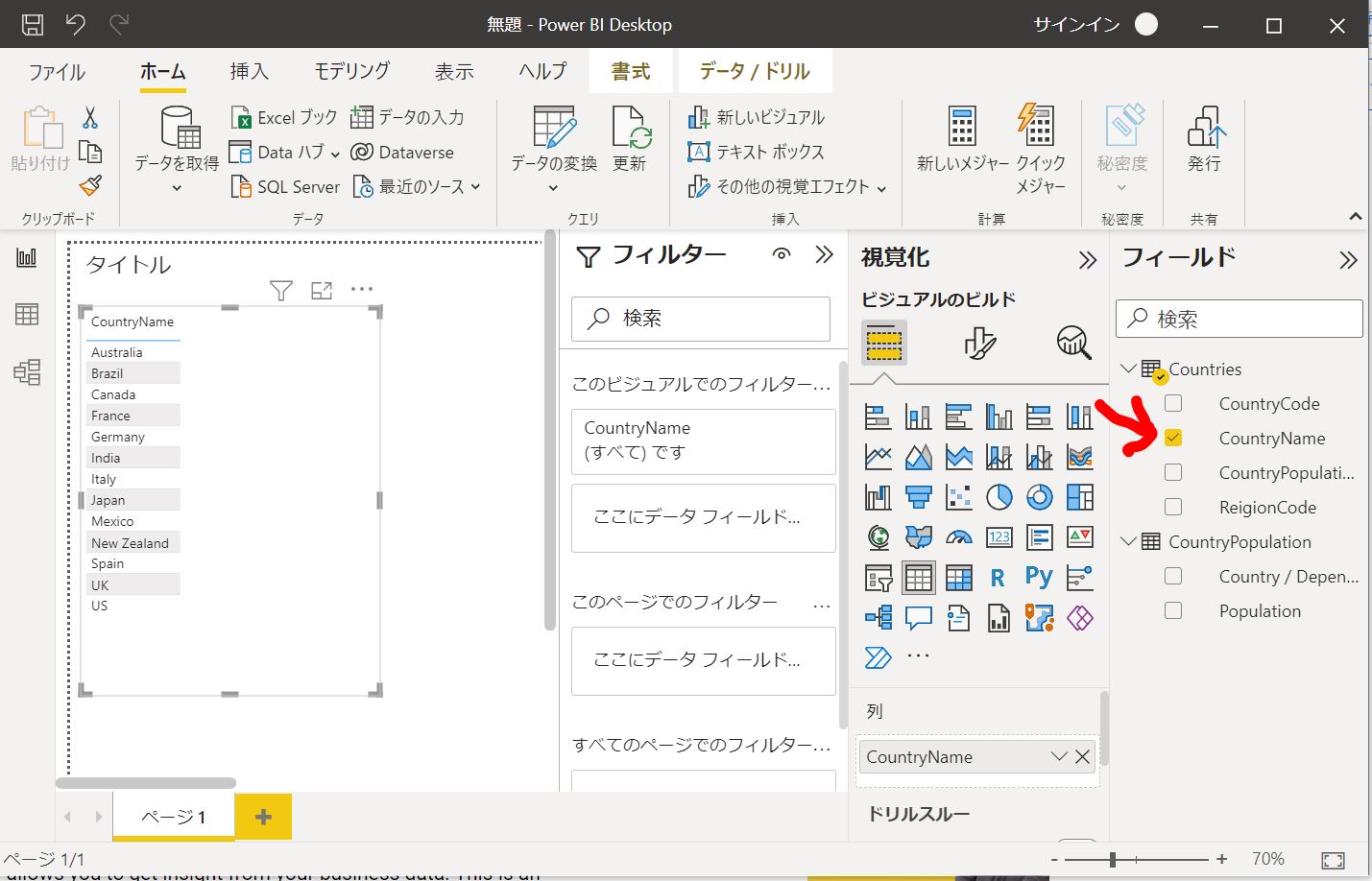Open the Report view from left sidebar

(27, 257)
